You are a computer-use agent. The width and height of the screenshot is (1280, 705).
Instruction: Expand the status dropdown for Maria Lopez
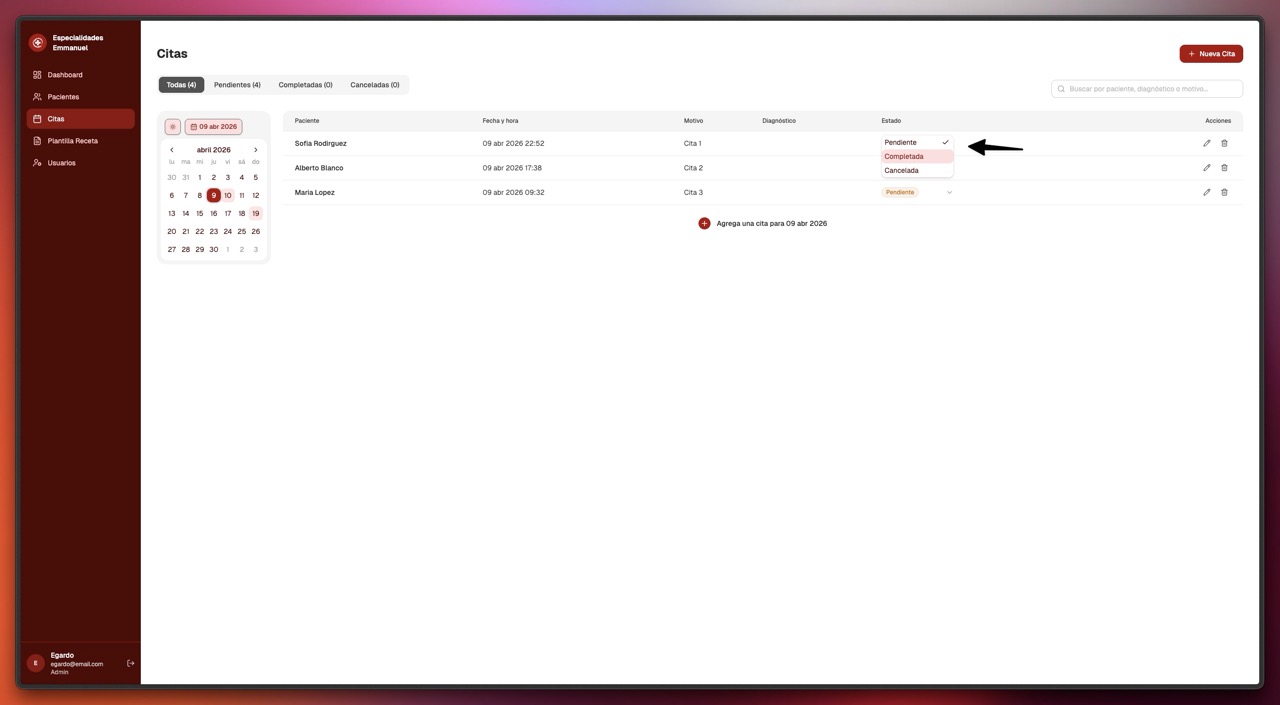pyautogui.click(x=948, y=192)
